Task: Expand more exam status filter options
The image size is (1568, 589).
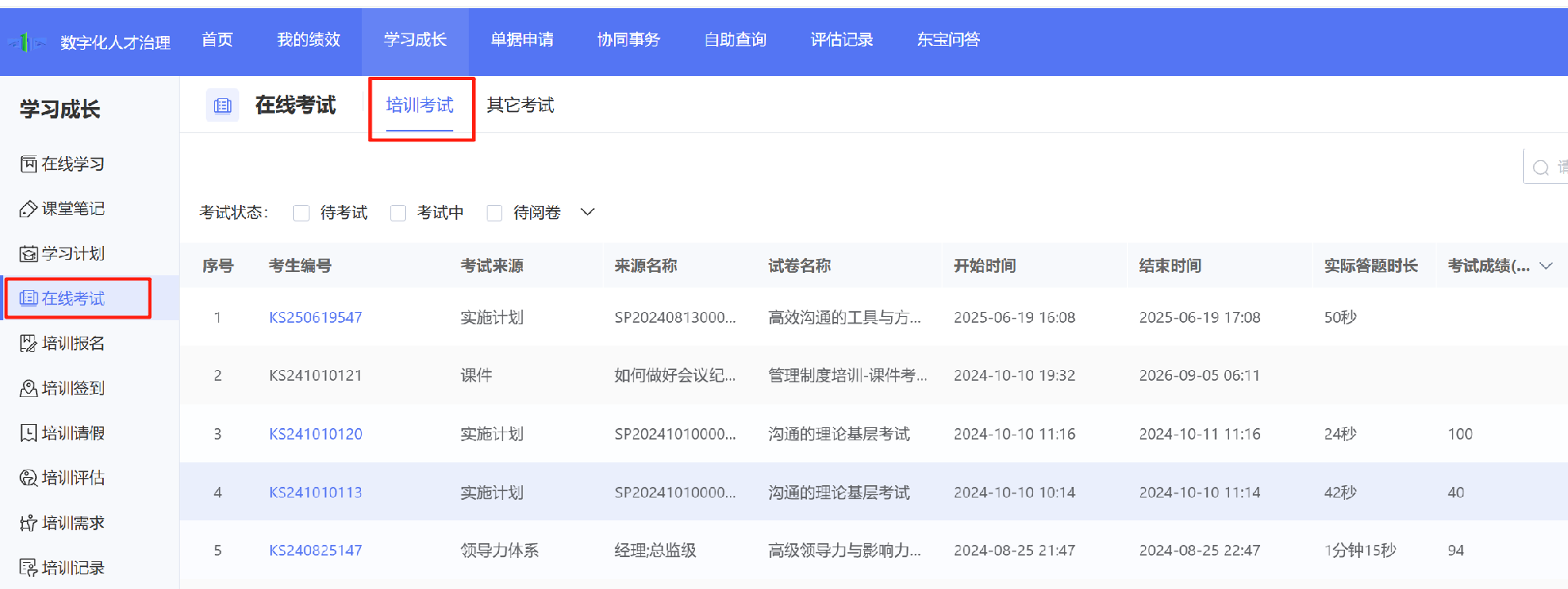Action: [587, 212]
